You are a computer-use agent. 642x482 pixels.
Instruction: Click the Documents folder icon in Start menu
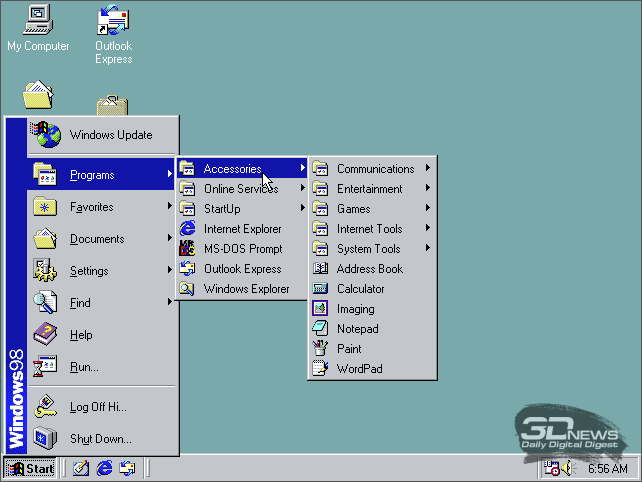coord(45,238)
